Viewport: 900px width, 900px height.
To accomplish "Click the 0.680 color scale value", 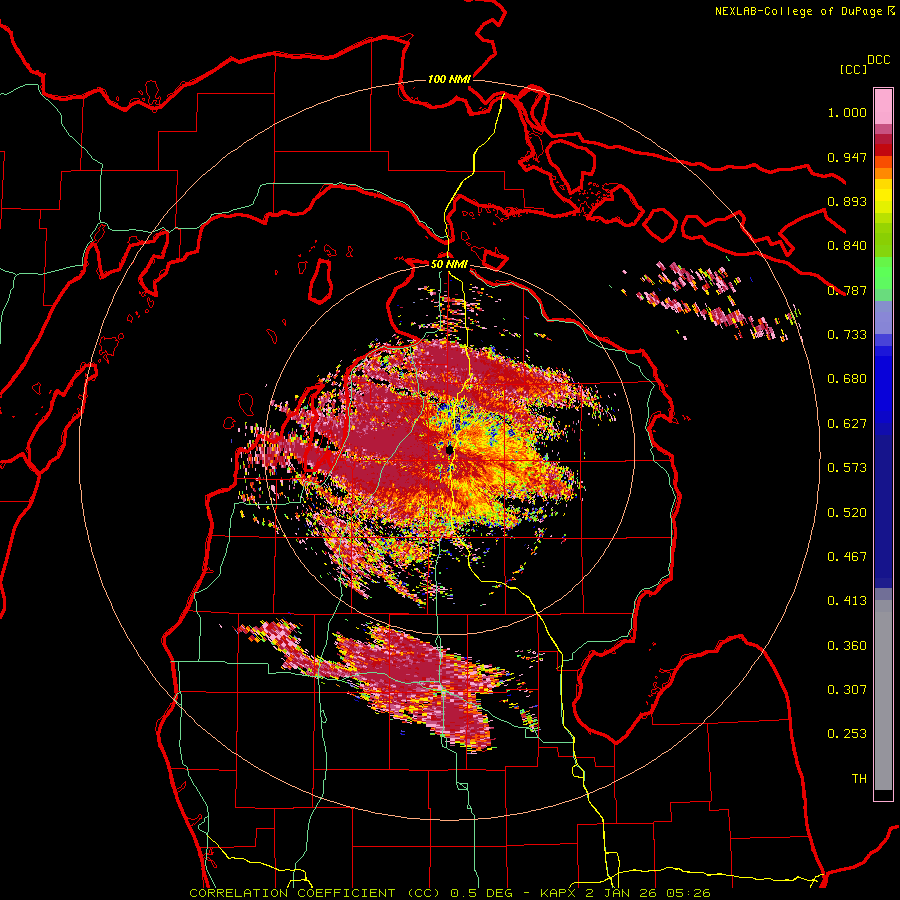I will 847,379.
